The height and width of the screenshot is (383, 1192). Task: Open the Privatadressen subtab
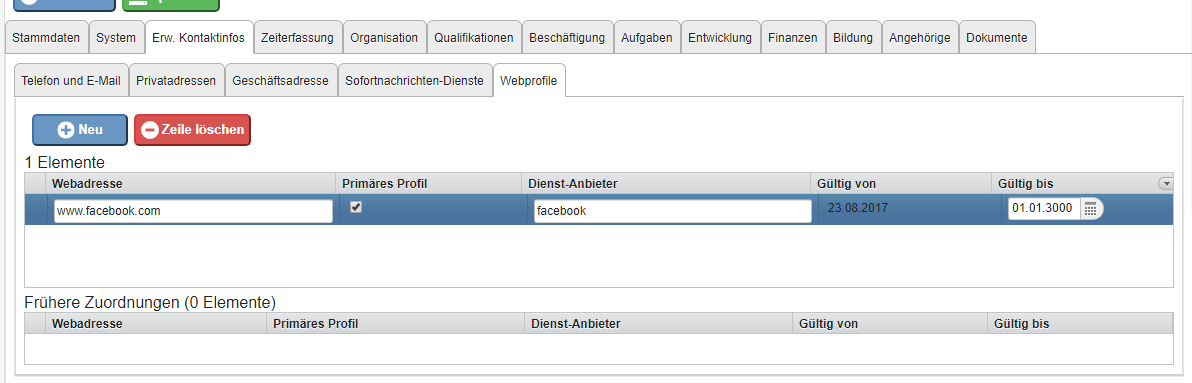click(176, 81)
